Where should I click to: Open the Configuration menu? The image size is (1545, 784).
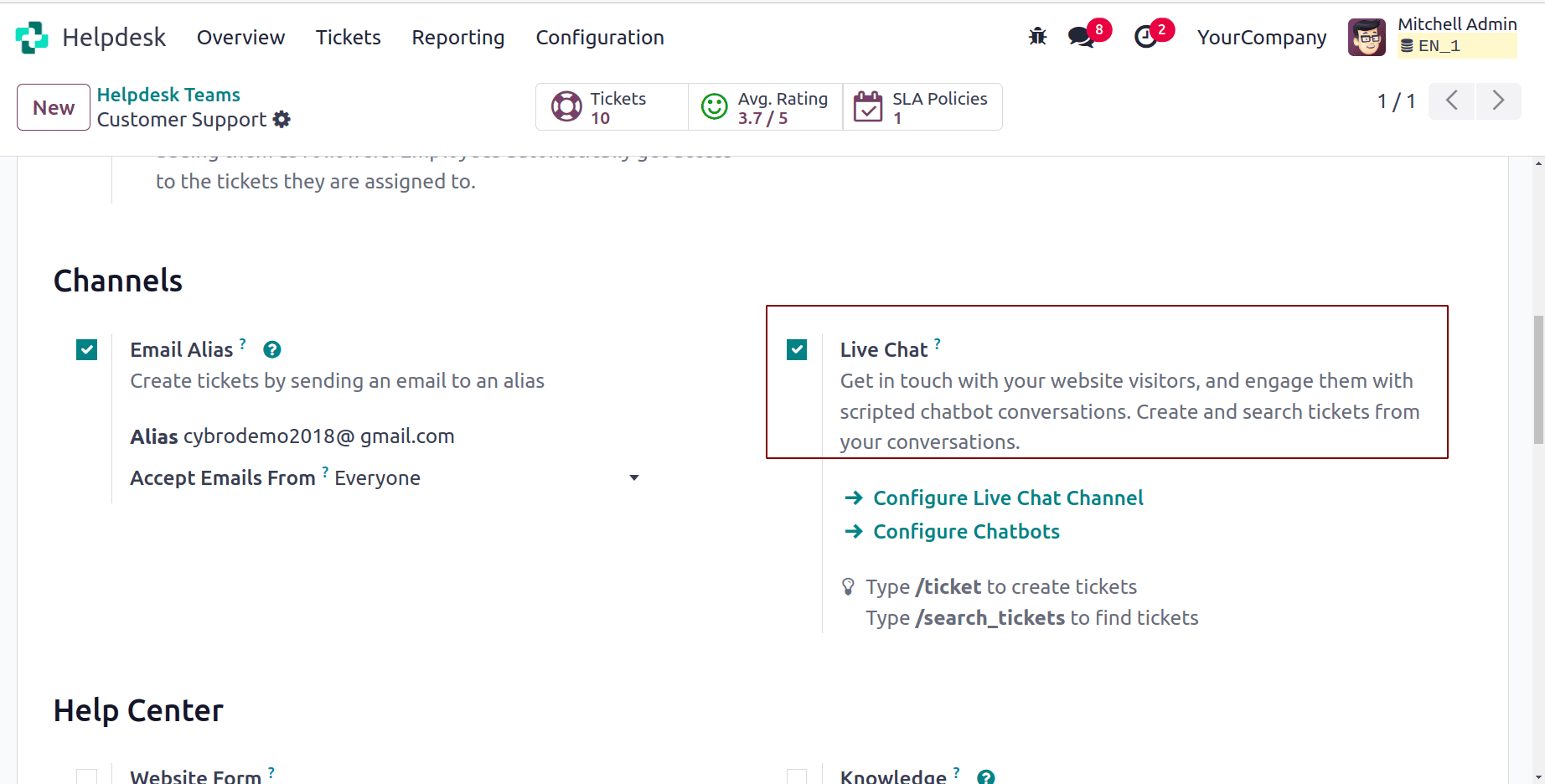coord(600,37)
